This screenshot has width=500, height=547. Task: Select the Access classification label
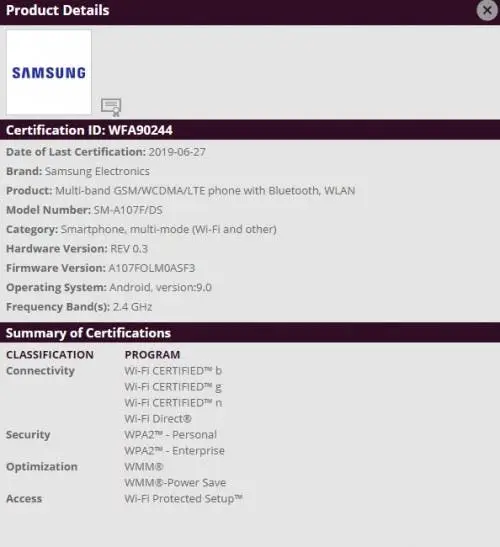coord(24,499)
